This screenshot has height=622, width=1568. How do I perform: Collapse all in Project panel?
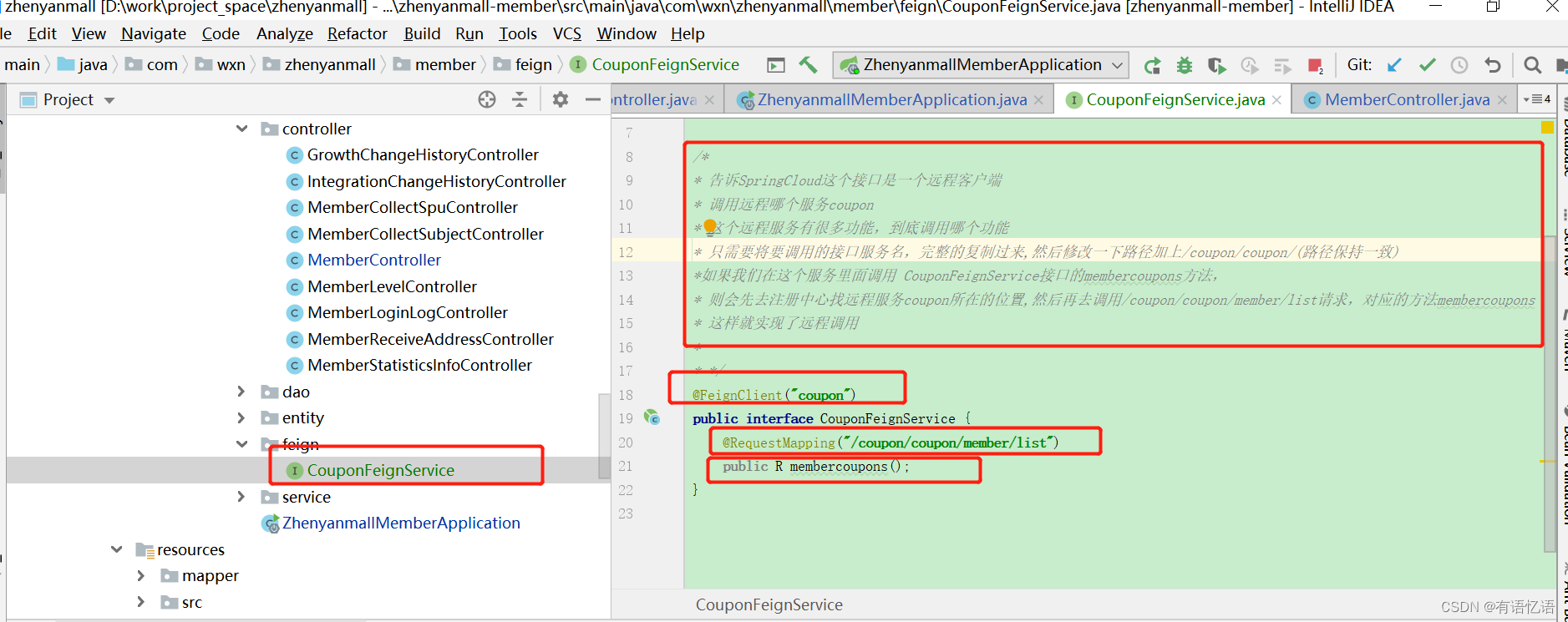pyautogui.click(x=520, y=100)
